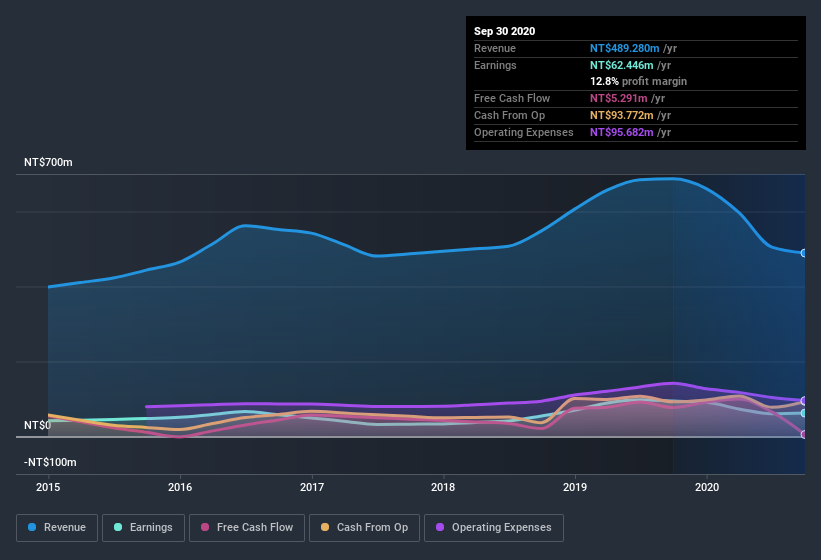Viewport: 821px width, 560px height.
Task: Click the blue Revenue endpoint marker on the chart
Action: click(x=804, y=253)
